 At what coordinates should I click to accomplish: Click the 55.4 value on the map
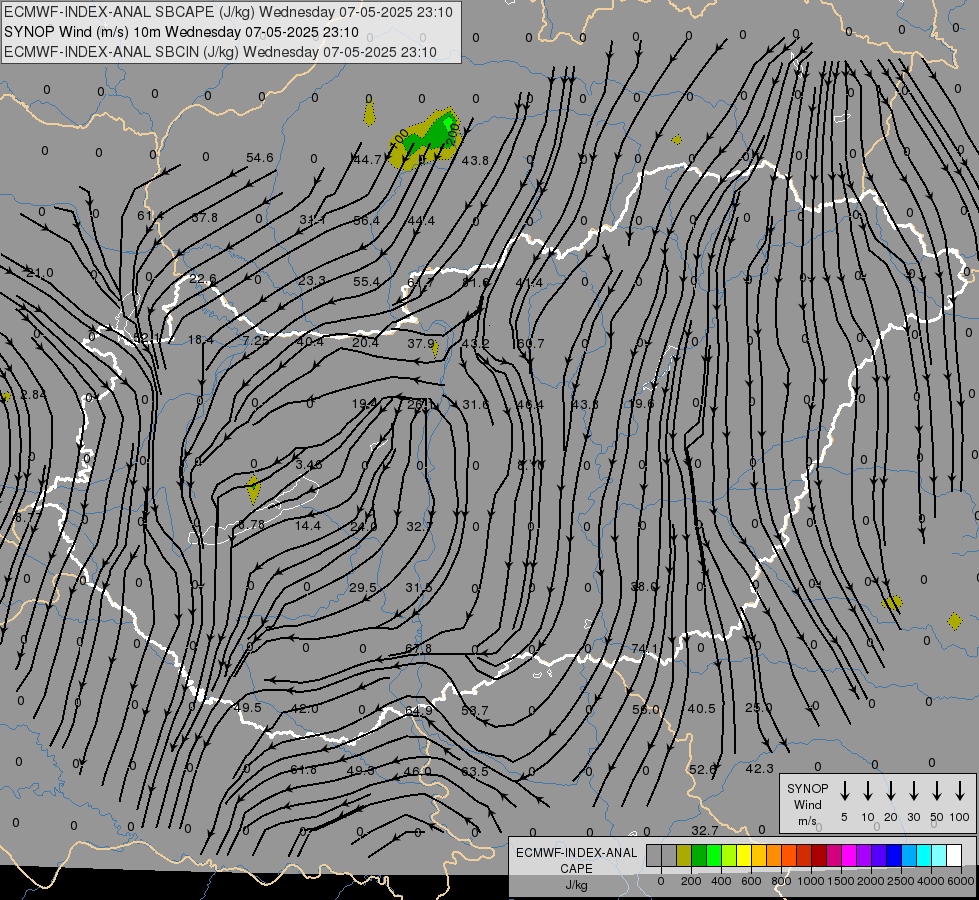[367, 282]
